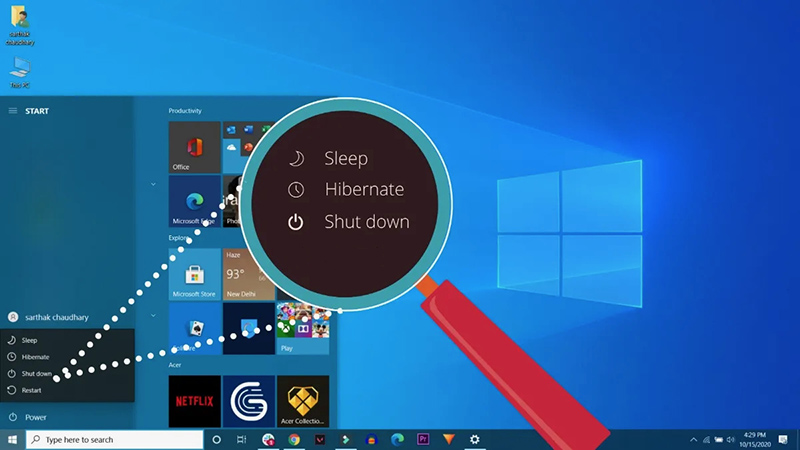Expand the START hamburger menu

click(13, 111)
